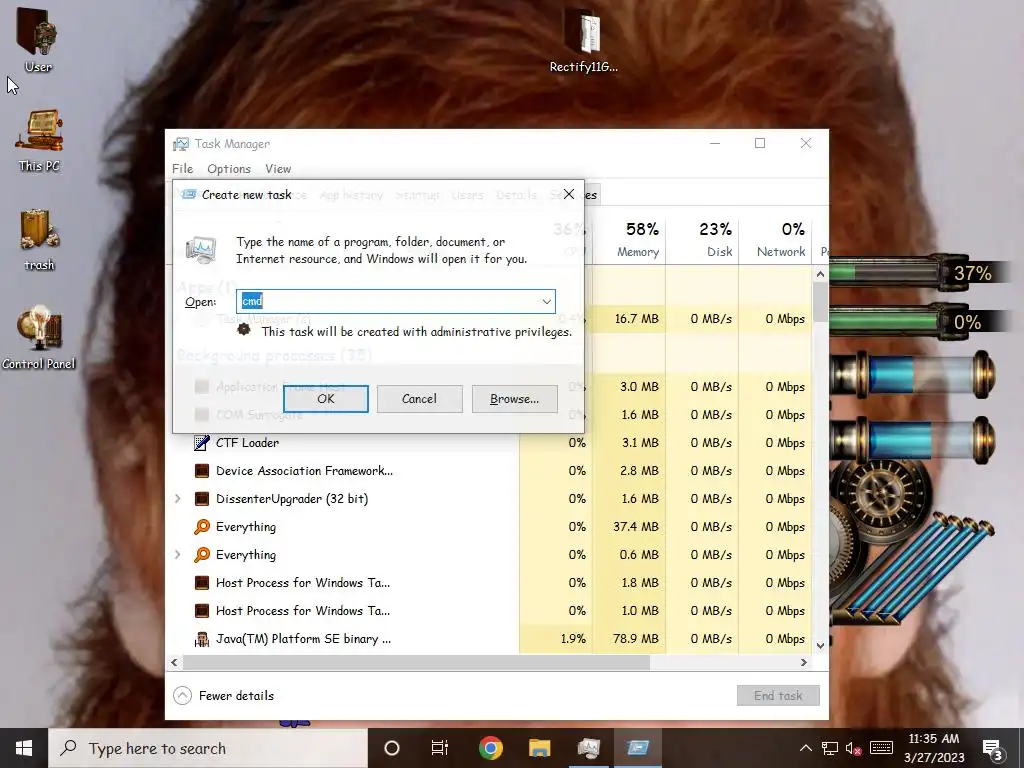Click the vertical scrollbar up arrow
Viewport: 1024px width, 768px height.
click(820, 274)
